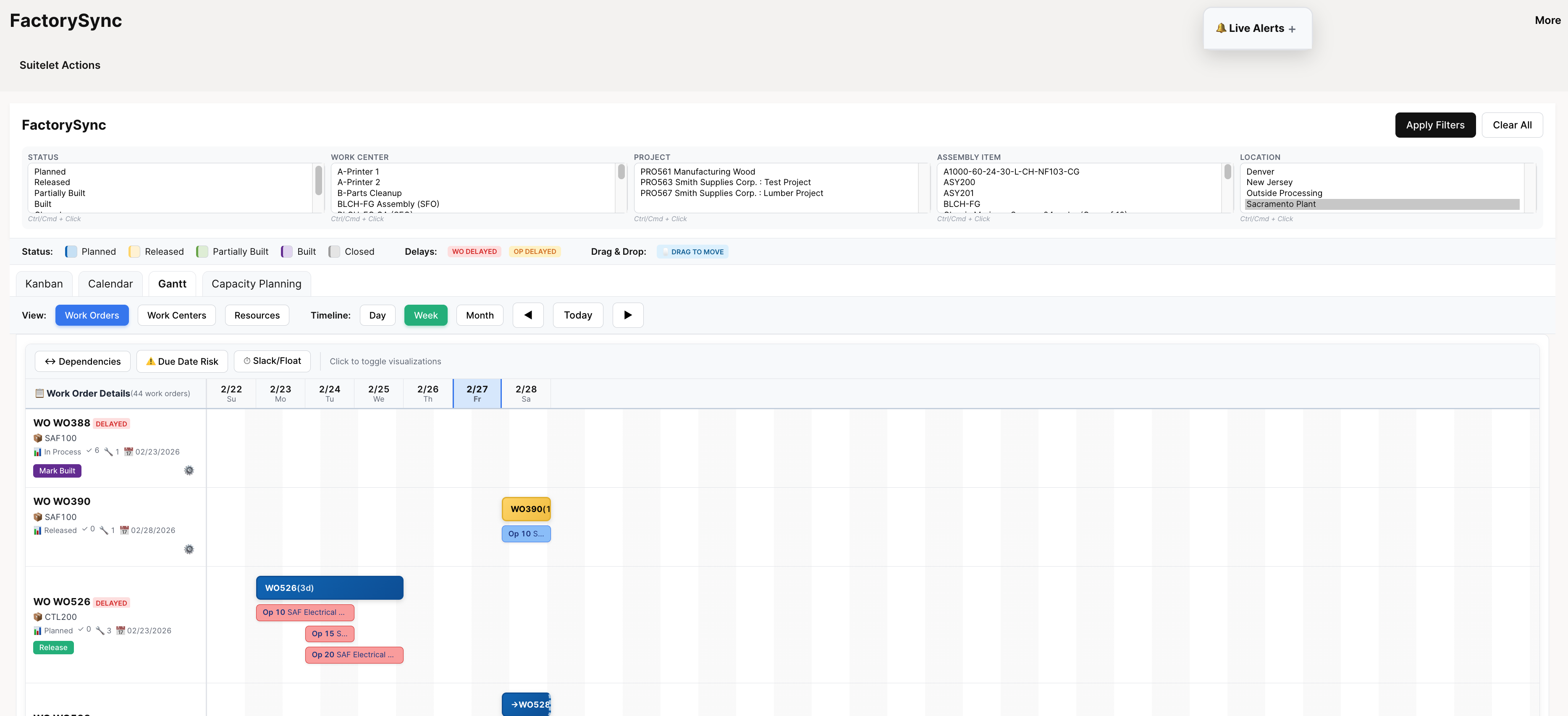Screen dimensions: 1568x716
Task: Click the package icon beside SAF100 on WO388
Action: click(38, 438)
